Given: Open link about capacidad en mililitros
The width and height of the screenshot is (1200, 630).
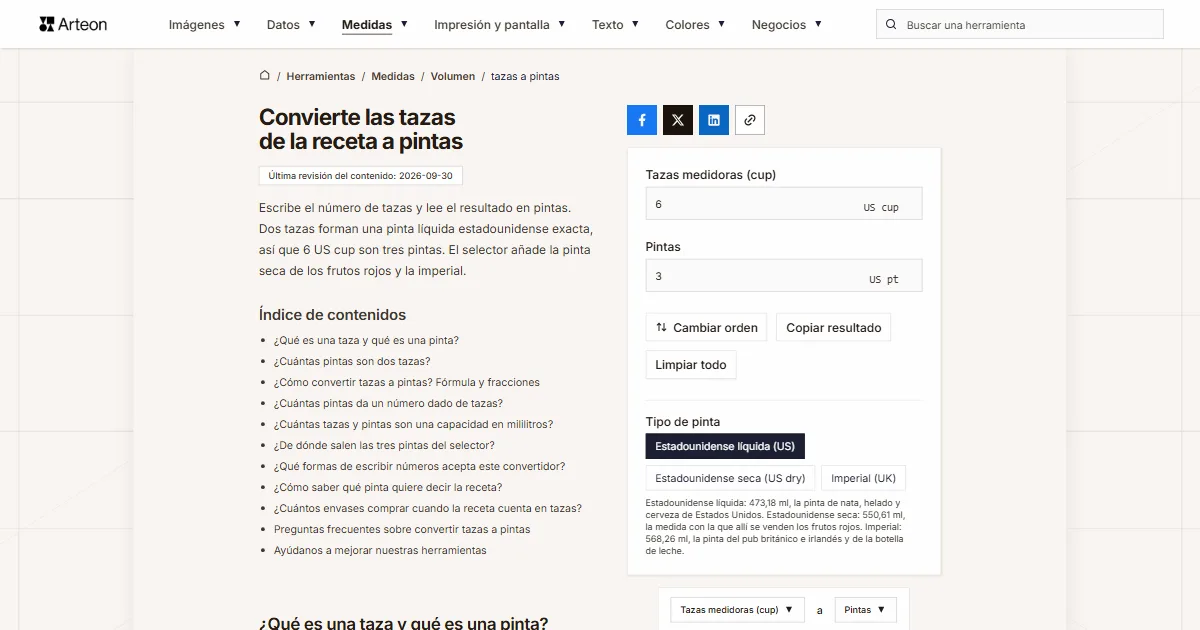Looking at the screenshot, I should point(413,425).
